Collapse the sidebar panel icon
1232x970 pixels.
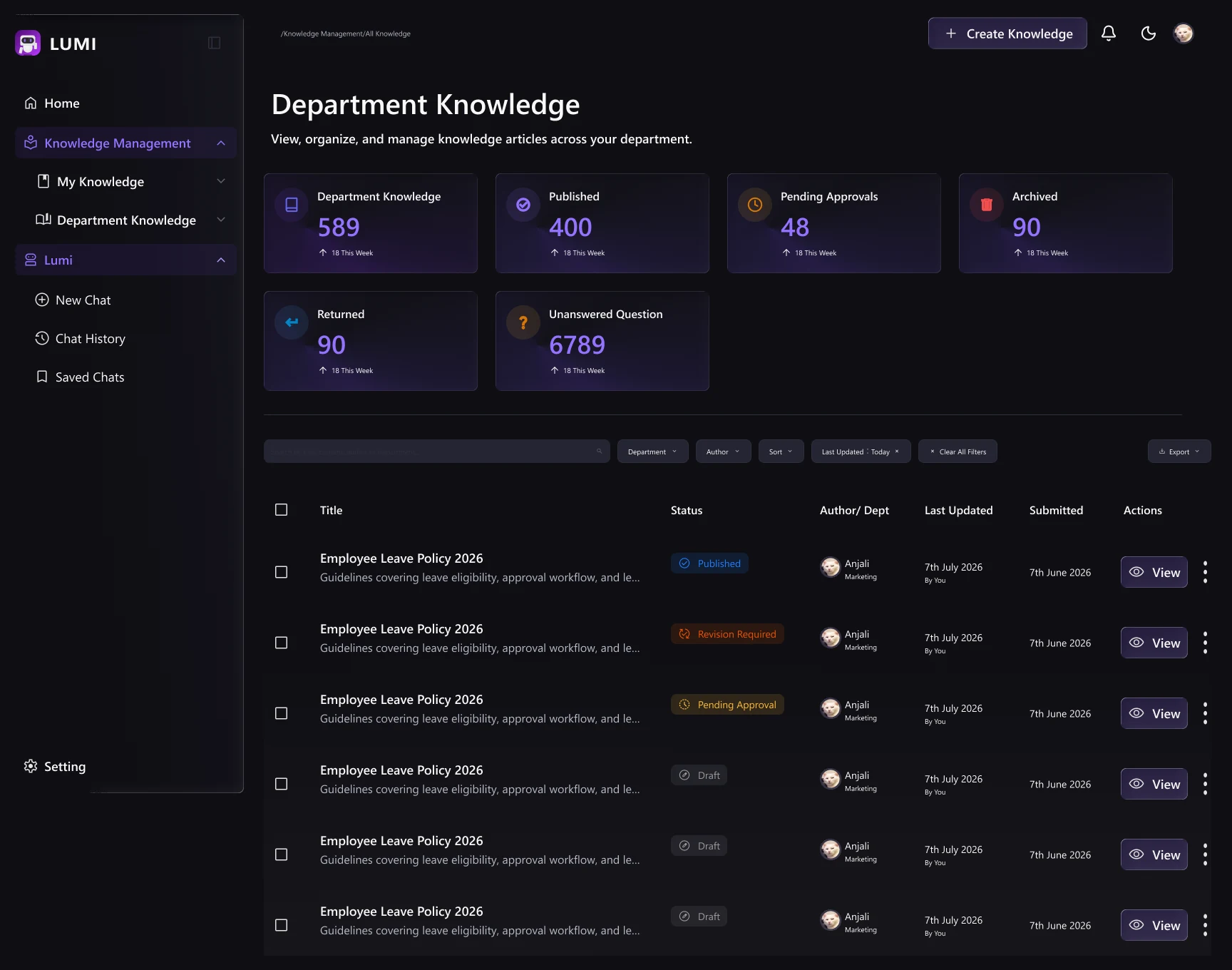click(214, 44)
